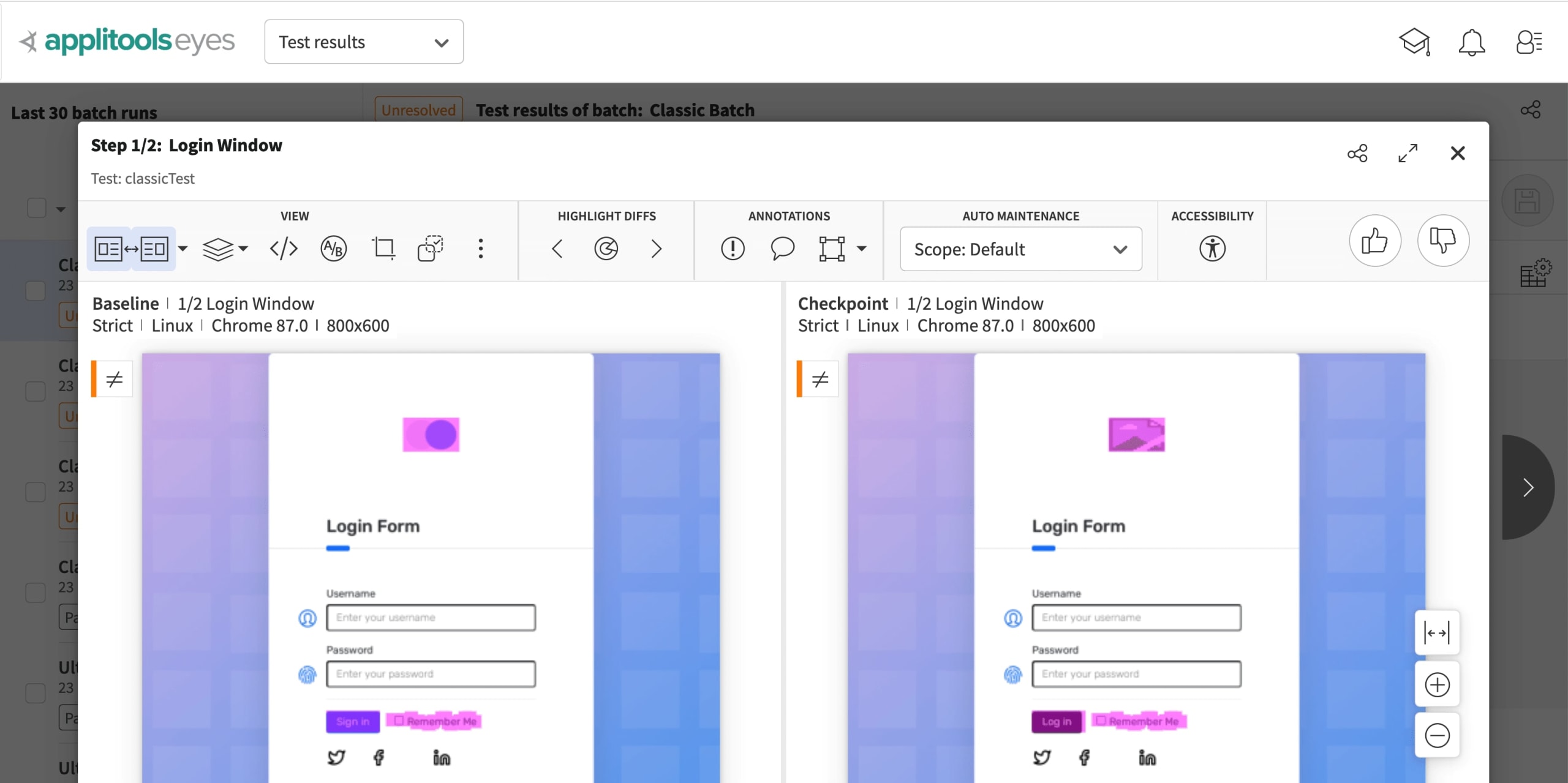Reject the step with thumbs down
The width and height of the screenshot is (1568, 783).
tap(1443, 241)
